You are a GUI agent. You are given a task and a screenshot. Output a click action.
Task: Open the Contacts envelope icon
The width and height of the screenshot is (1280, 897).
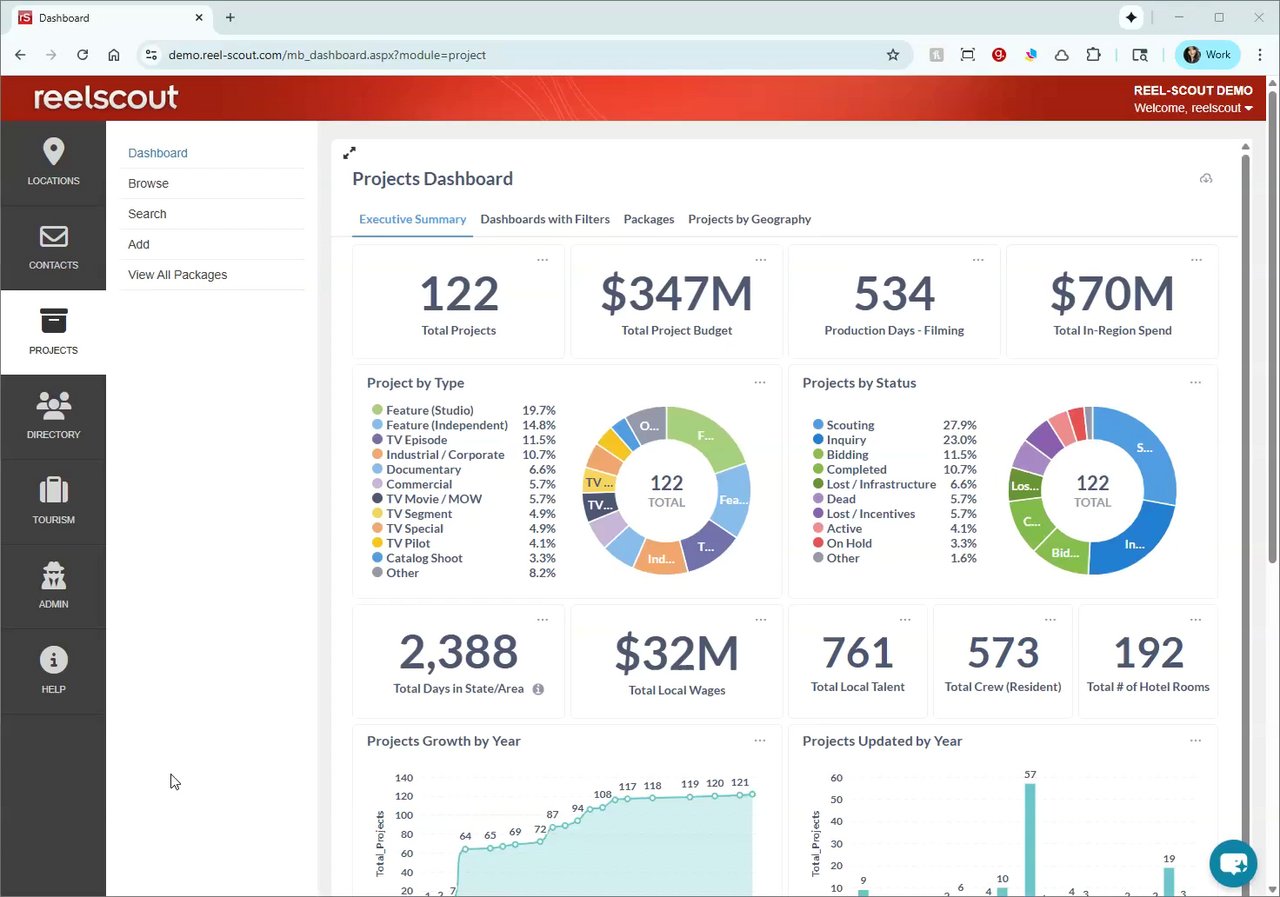pos(53,237)
